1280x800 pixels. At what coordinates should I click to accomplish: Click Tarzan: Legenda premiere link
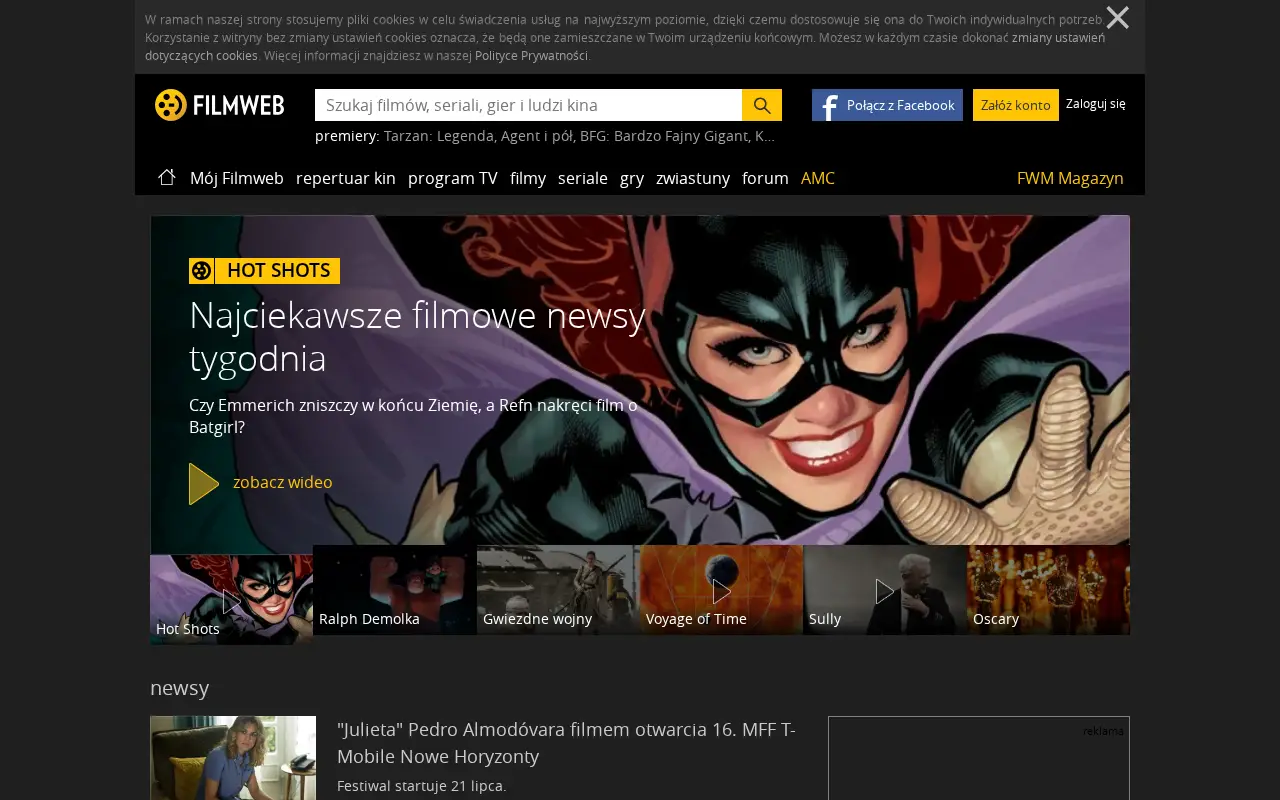[x=439, y=136]
